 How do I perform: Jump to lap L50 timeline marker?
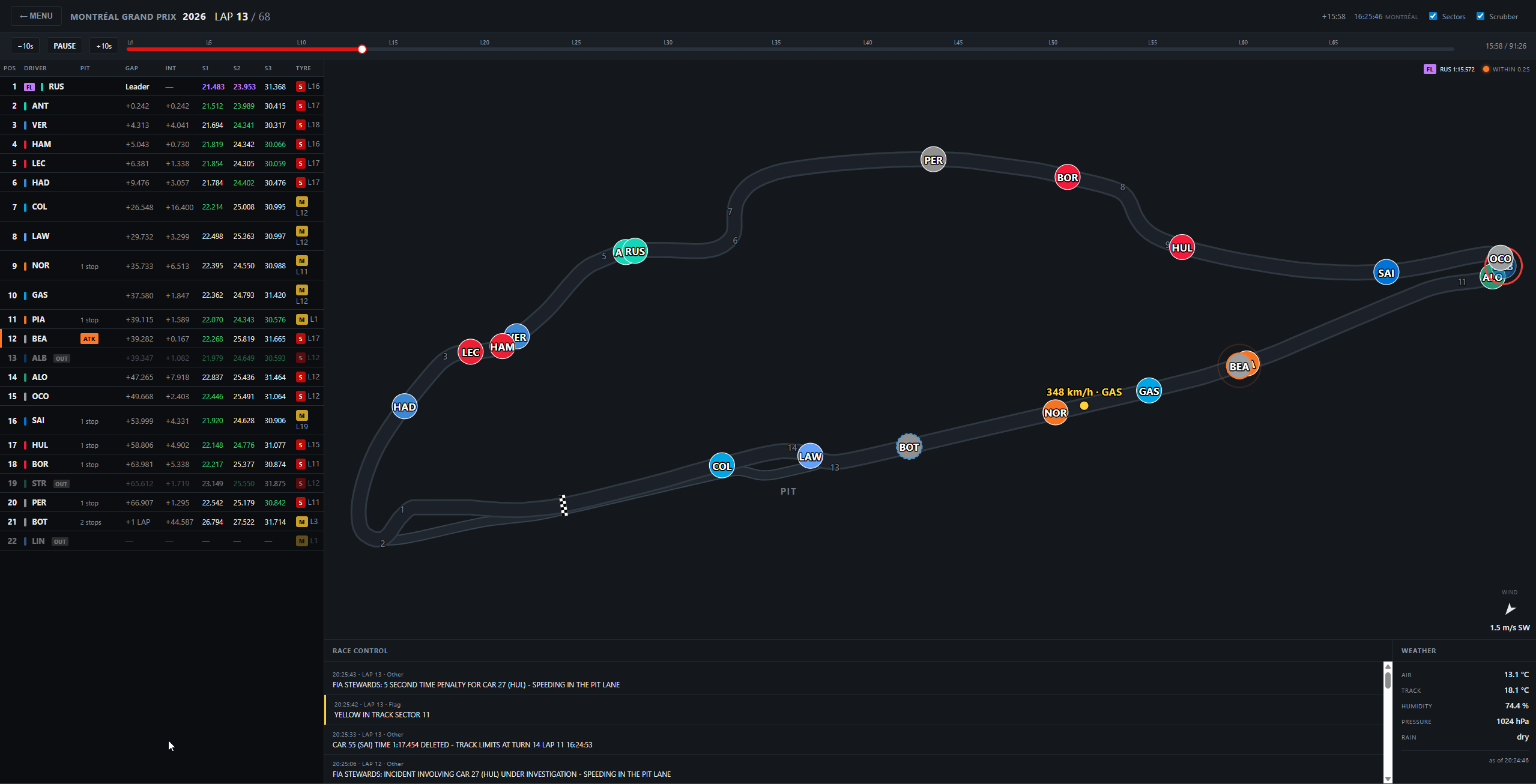pos(1053,43)
